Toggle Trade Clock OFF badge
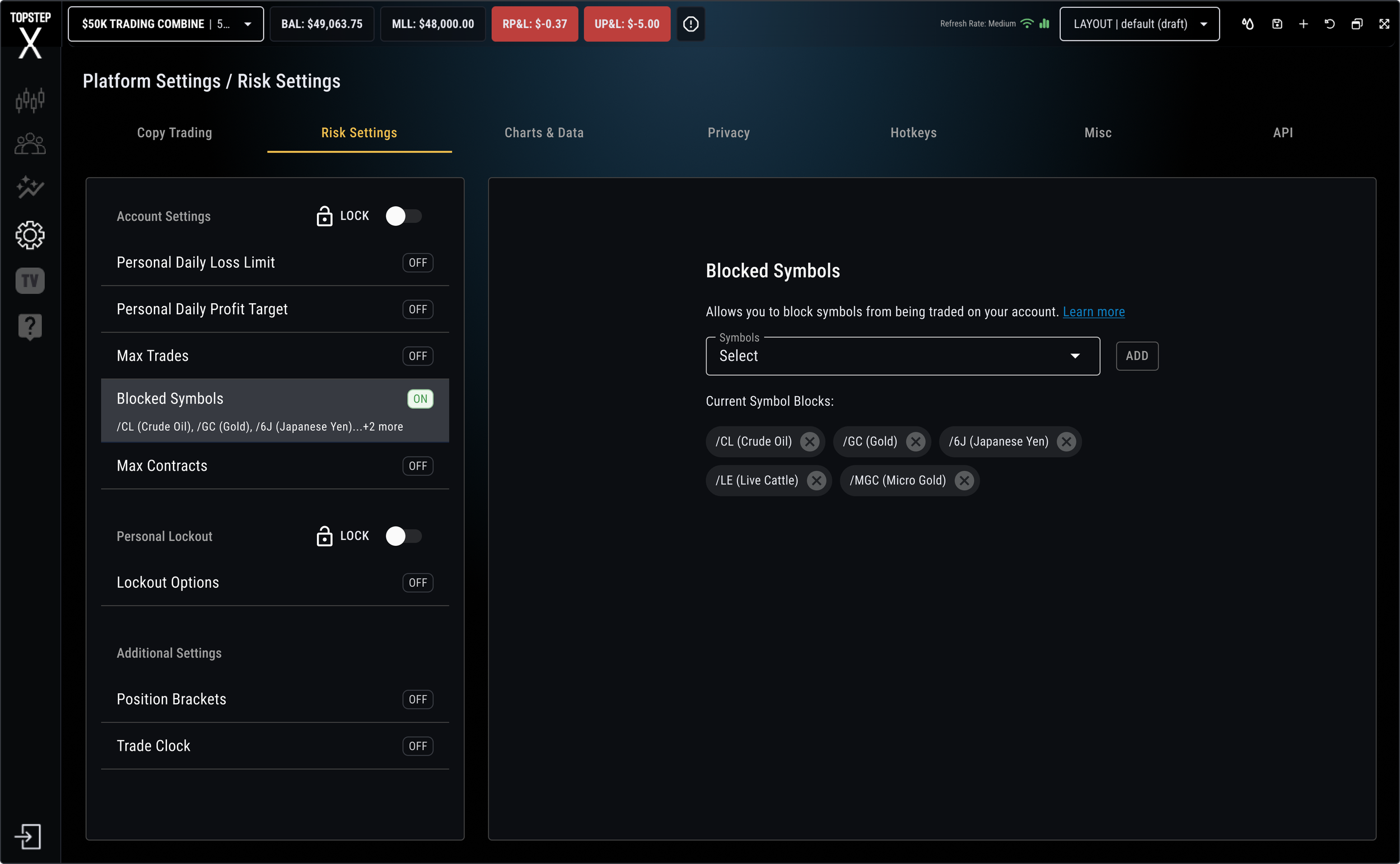Image resolution: width=1400 pixels, height=864 pixels. click(417, 746)
